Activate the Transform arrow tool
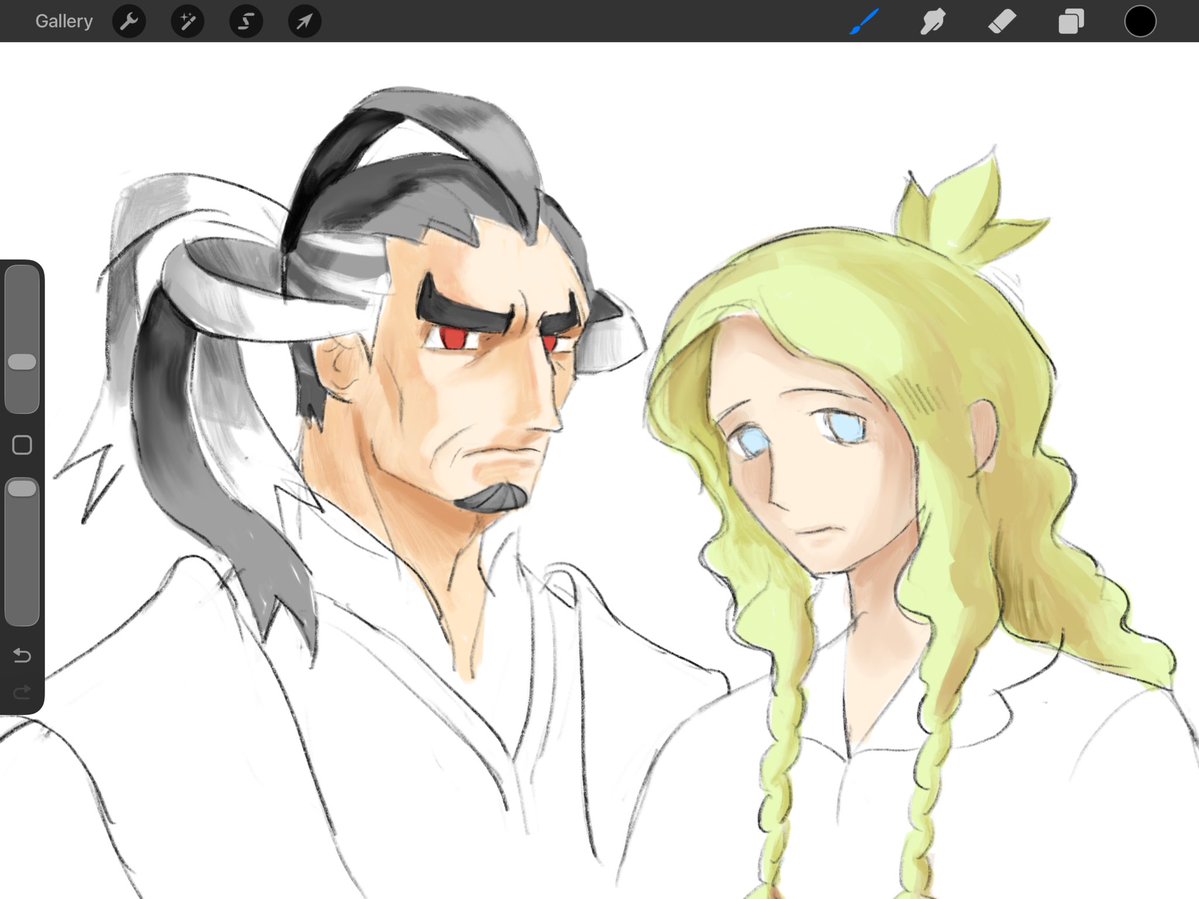1199x899 pixels. tap(304, 21)
